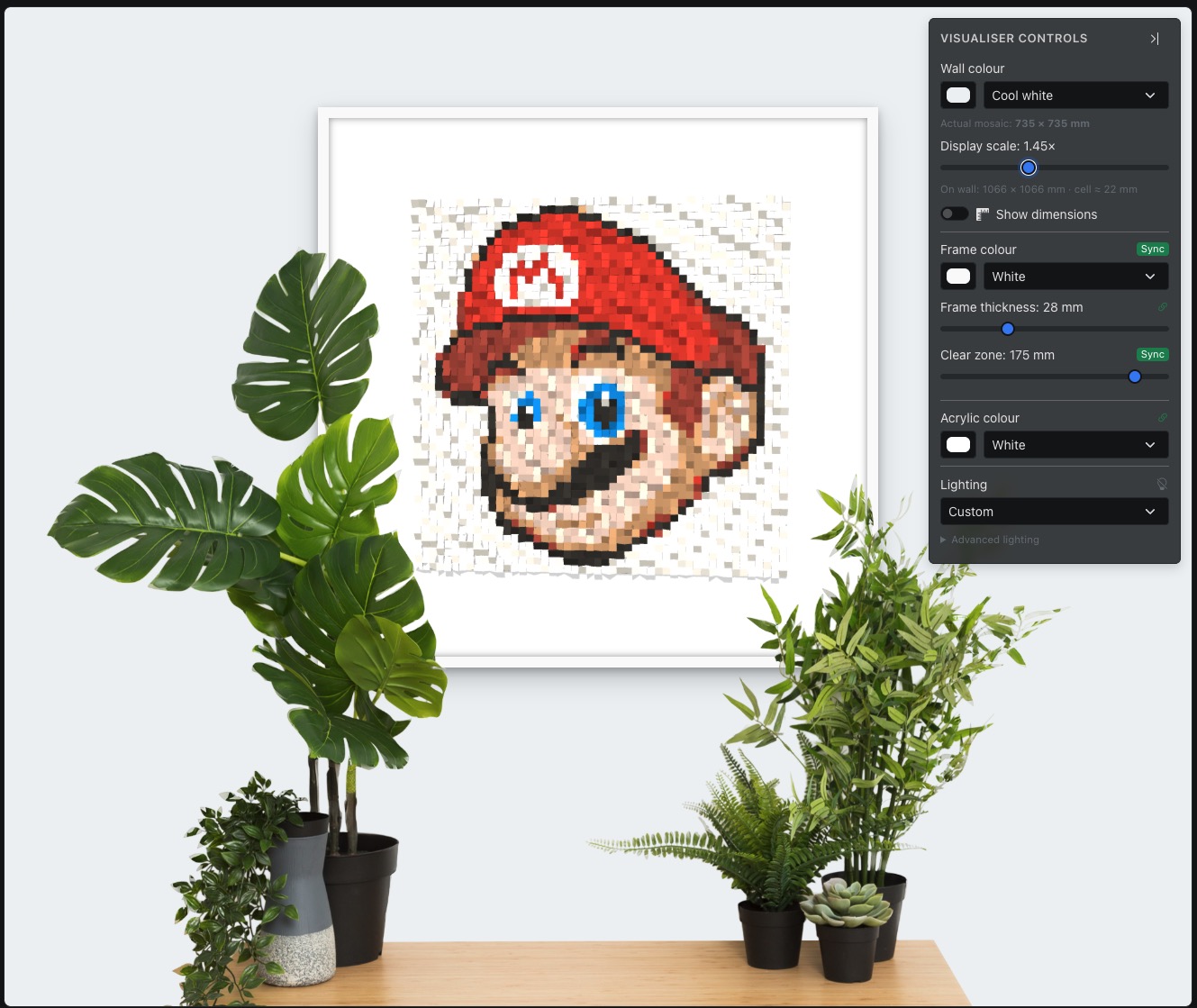Screen dimensions: 1197x1008
Task: Toggle the Sync badge for Clear zone
Action: tap(1153, 355)
